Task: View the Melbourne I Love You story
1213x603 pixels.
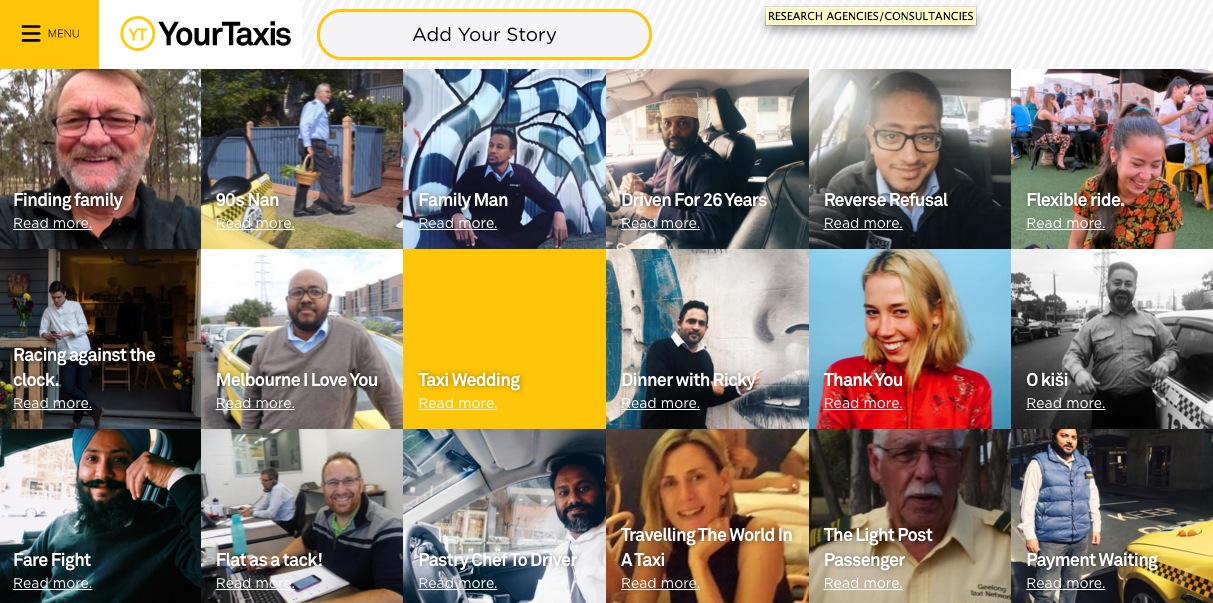Action: [x=302, y=339]
